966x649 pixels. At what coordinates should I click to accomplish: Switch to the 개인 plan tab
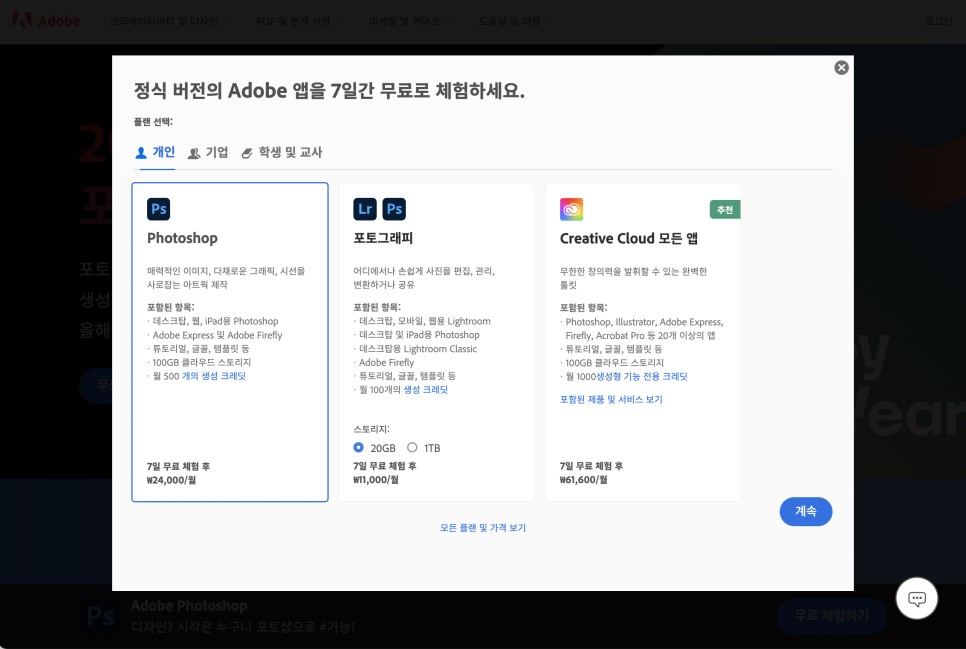(155, 152)
